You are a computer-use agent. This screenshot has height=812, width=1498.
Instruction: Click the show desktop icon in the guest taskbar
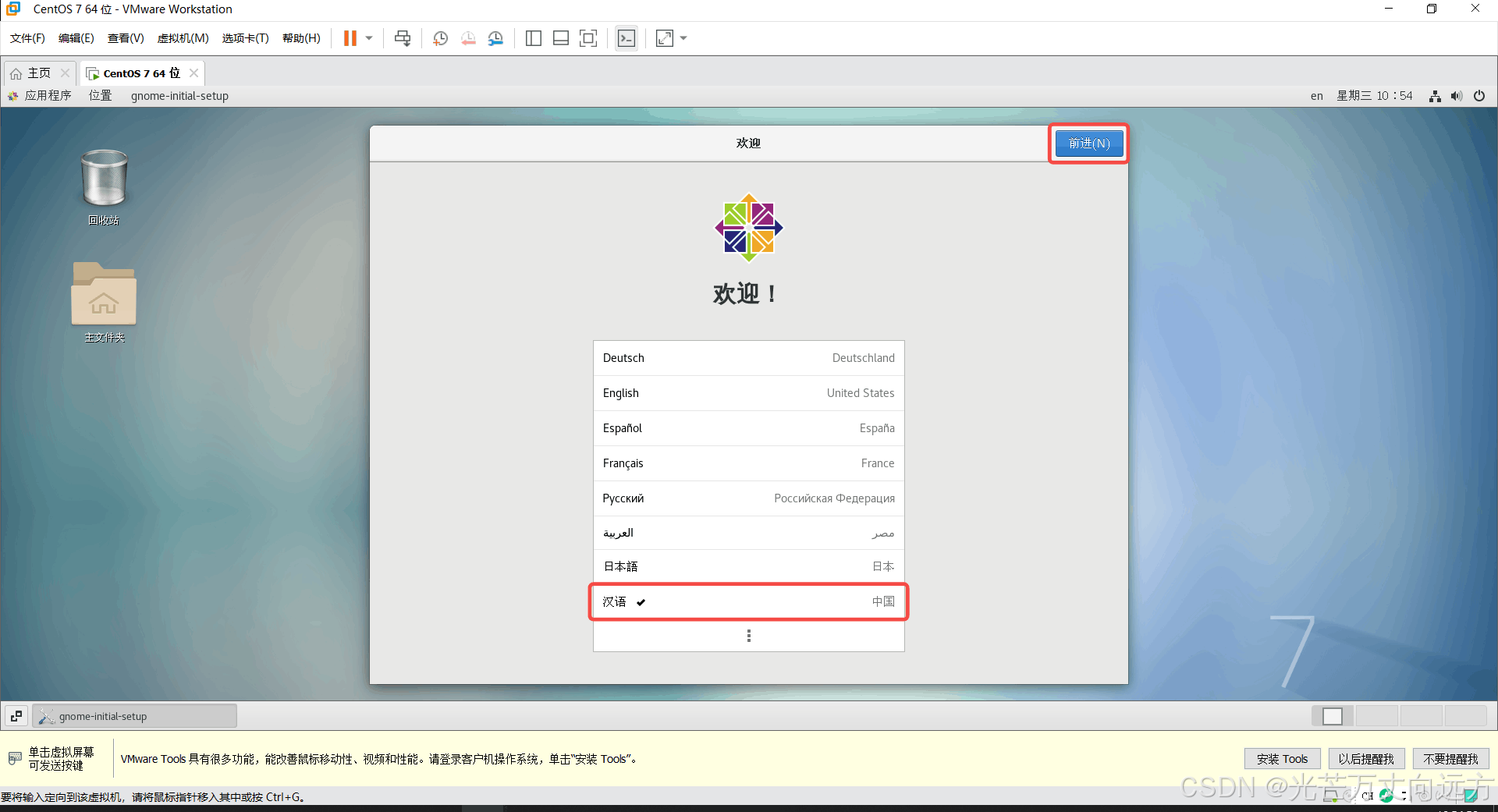(16, 716)
